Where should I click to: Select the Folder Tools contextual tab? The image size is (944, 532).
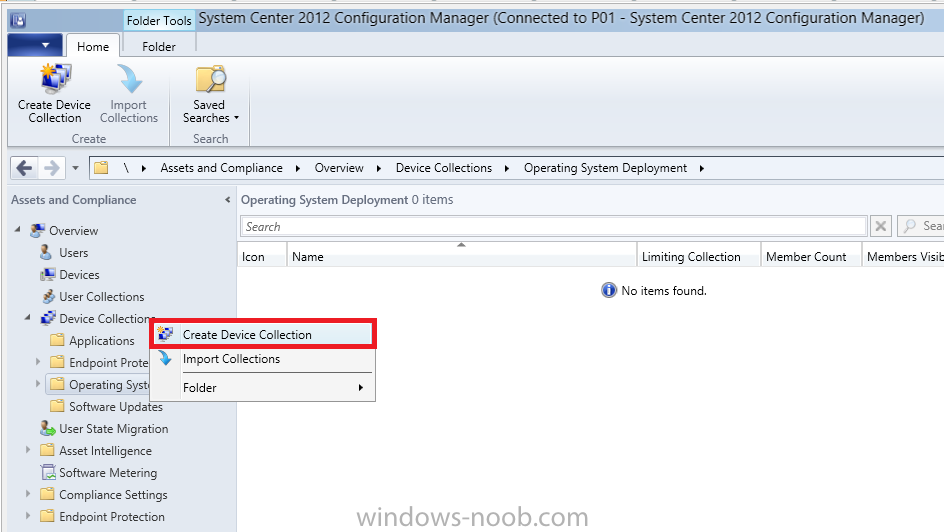pyautogui.click(x=159, y=20)
